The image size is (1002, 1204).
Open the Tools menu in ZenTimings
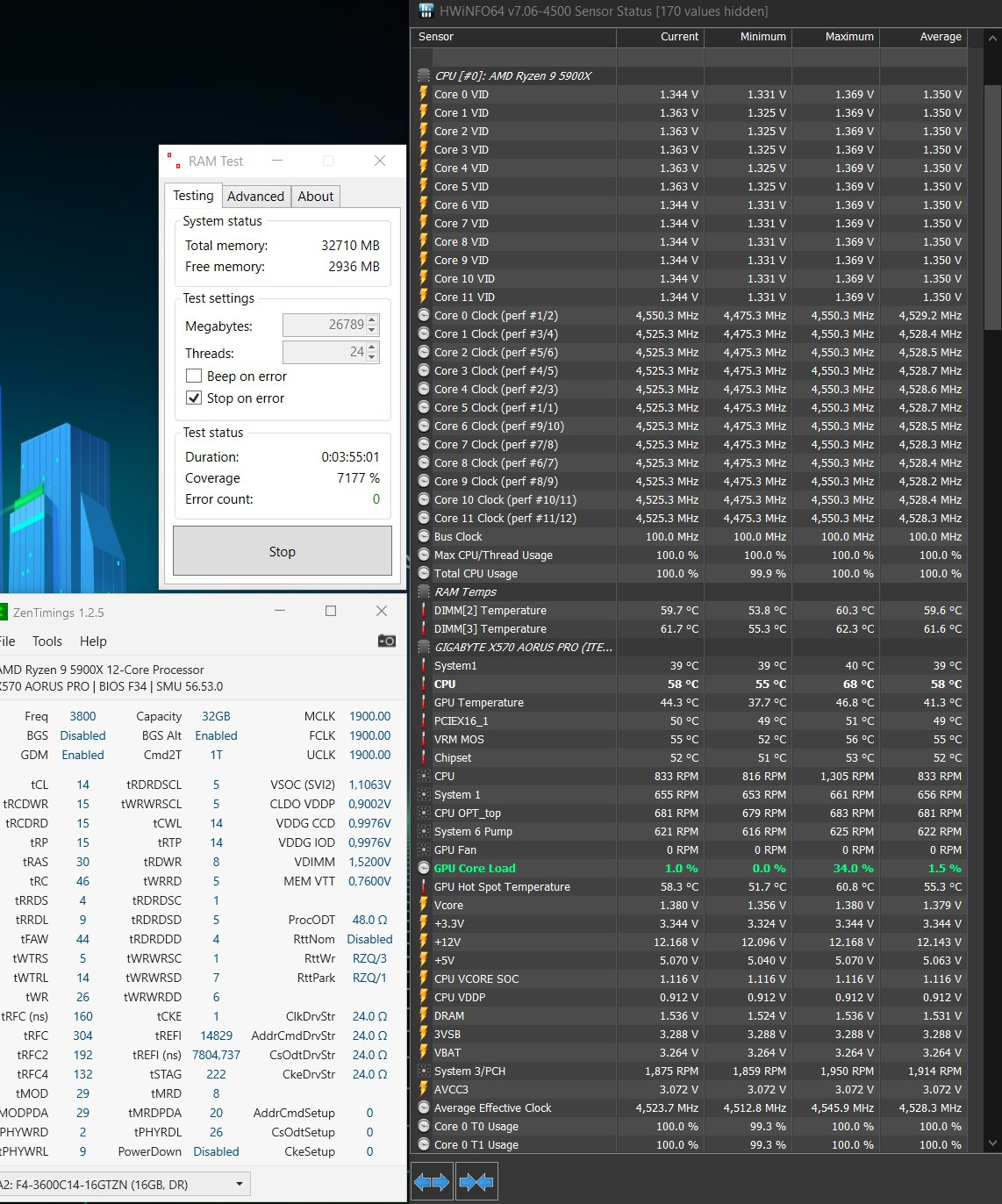point(47,641)
